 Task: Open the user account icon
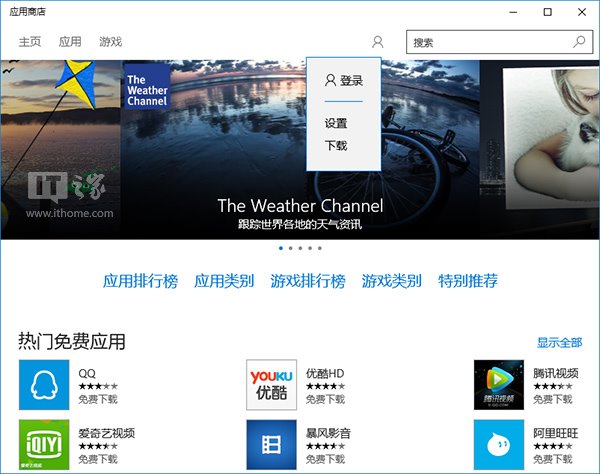[x=377, y=42]
